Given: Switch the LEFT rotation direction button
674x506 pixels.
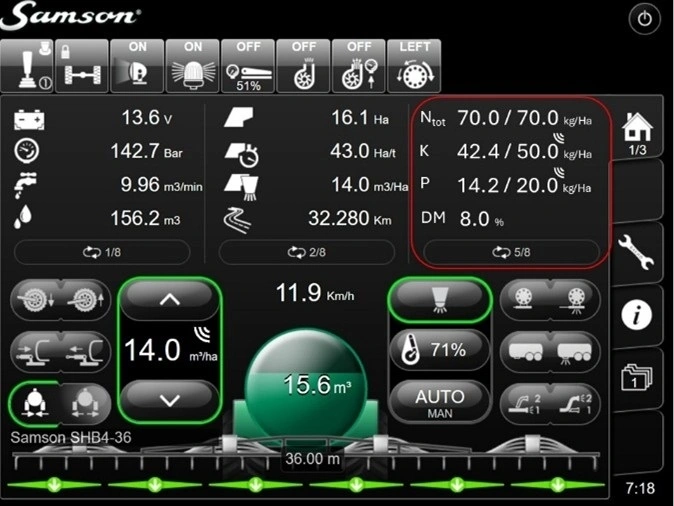Looking at the screenshot, I should pyautogui.click(x=414, y=67).
